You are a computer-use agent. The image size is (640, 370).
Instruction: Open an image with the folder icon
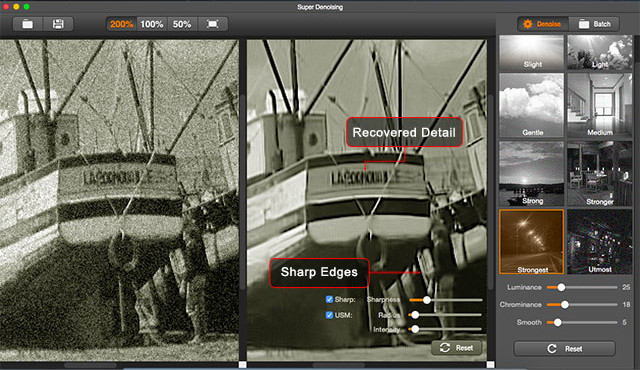point(28,24)
